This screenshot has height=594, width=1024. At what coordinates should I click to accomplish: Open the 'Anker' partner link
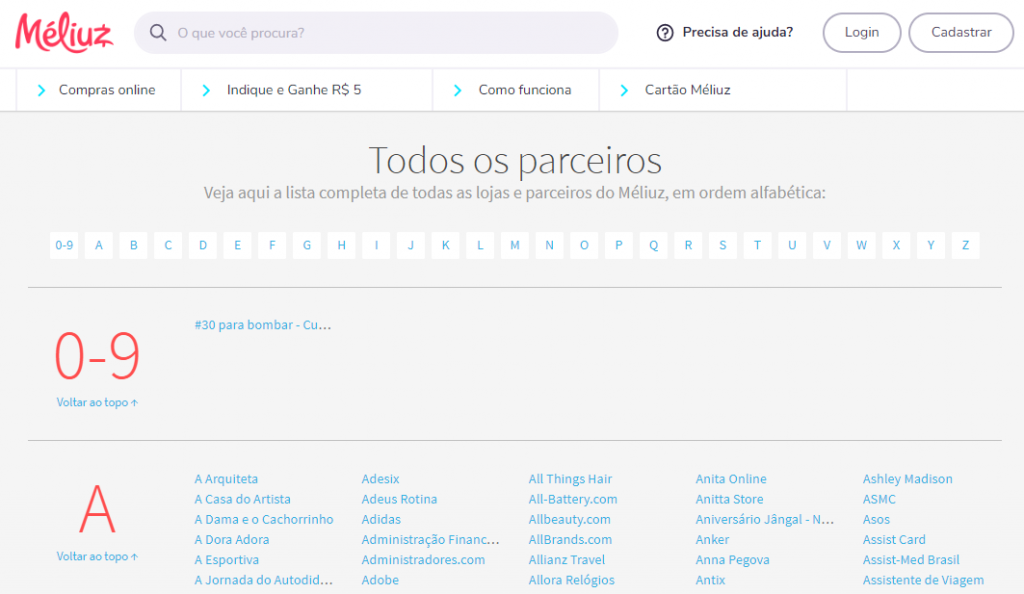coord(712,540)
